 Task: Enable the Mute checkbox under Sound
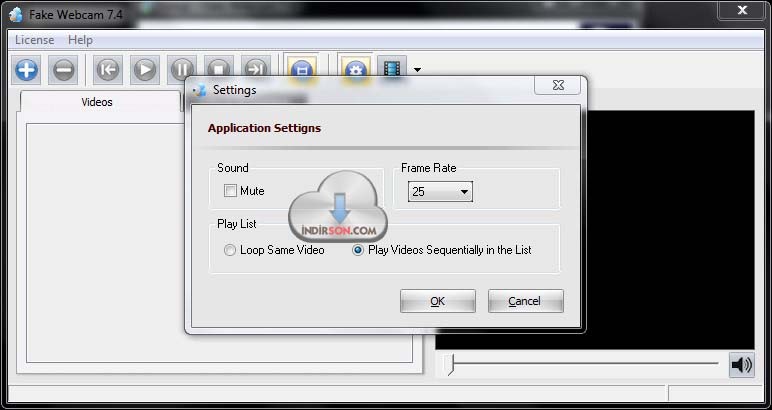click(x=231, y=191)
